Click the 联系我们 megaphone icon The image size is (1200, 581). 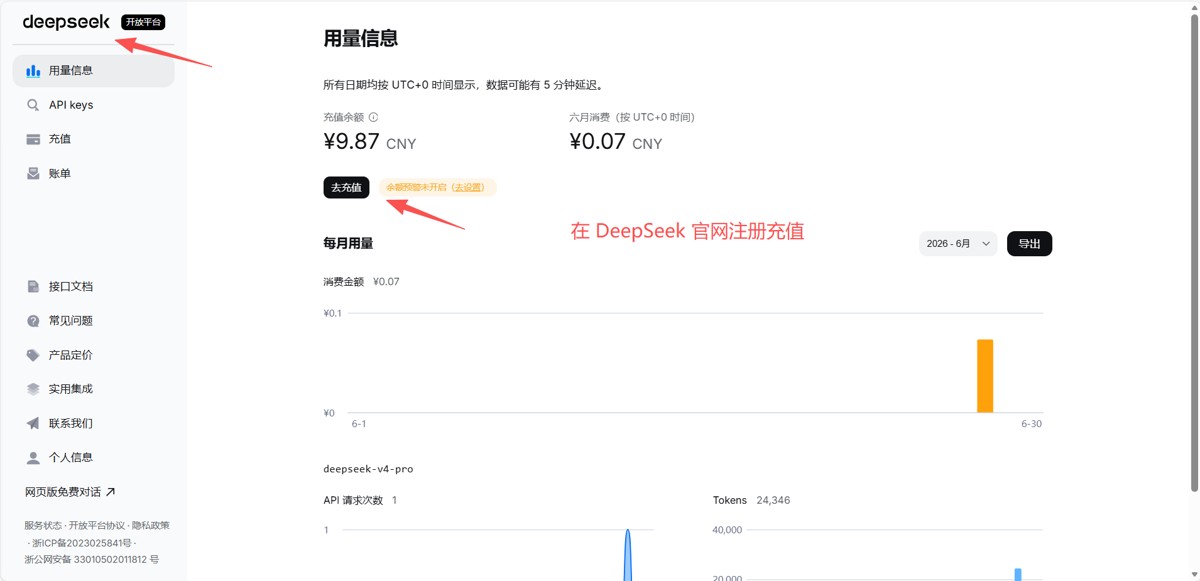click(x=33, y=423)
